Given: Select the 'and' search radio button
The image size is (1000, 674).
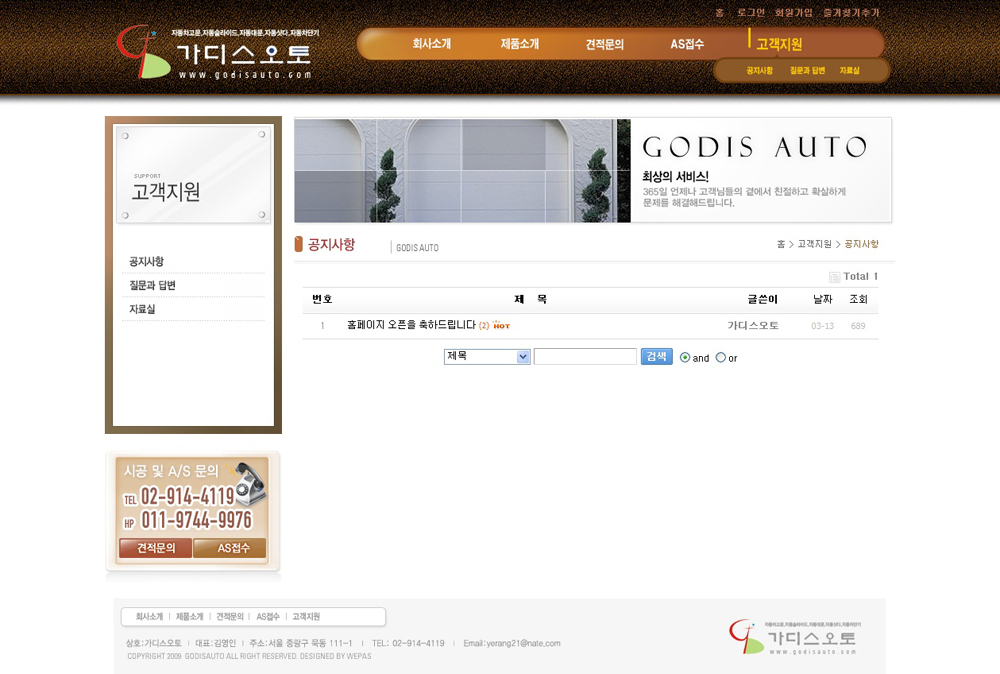Looking at the screenshot, I should [685, 357].
